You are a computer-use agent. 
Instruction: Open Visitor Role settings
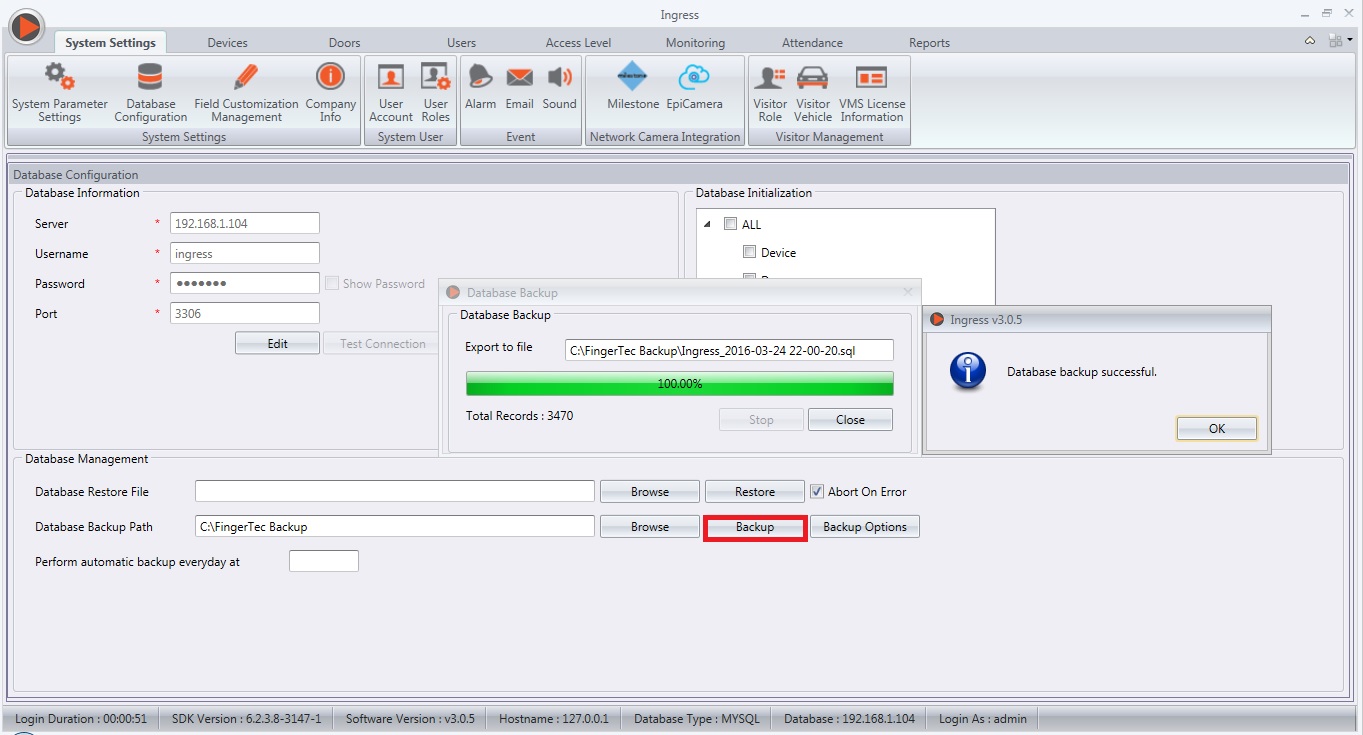(x=770, y=92)
